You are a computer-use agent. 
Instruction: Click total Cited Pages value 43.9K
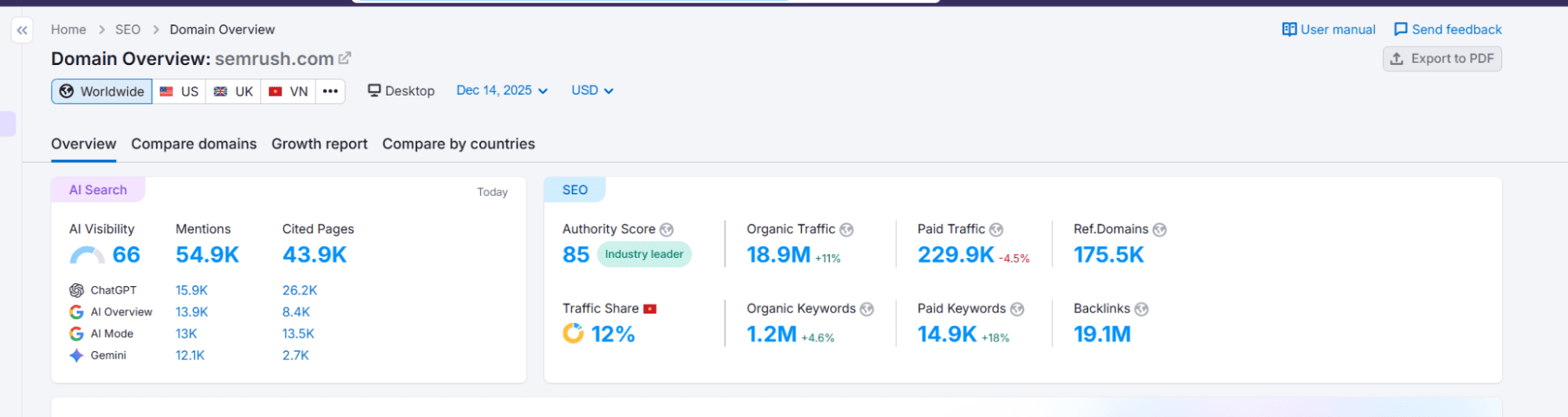coord(315,255)
